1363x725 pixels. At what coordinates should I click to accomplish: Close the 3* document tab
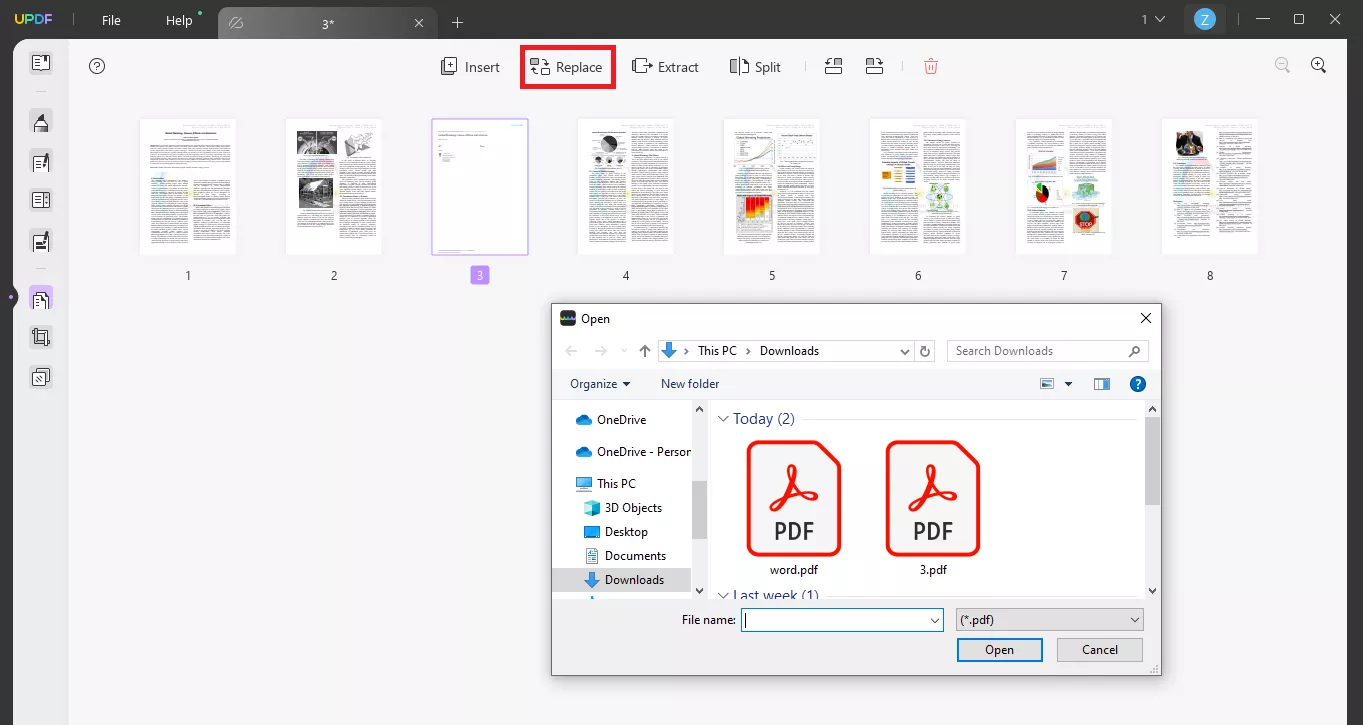420,23
